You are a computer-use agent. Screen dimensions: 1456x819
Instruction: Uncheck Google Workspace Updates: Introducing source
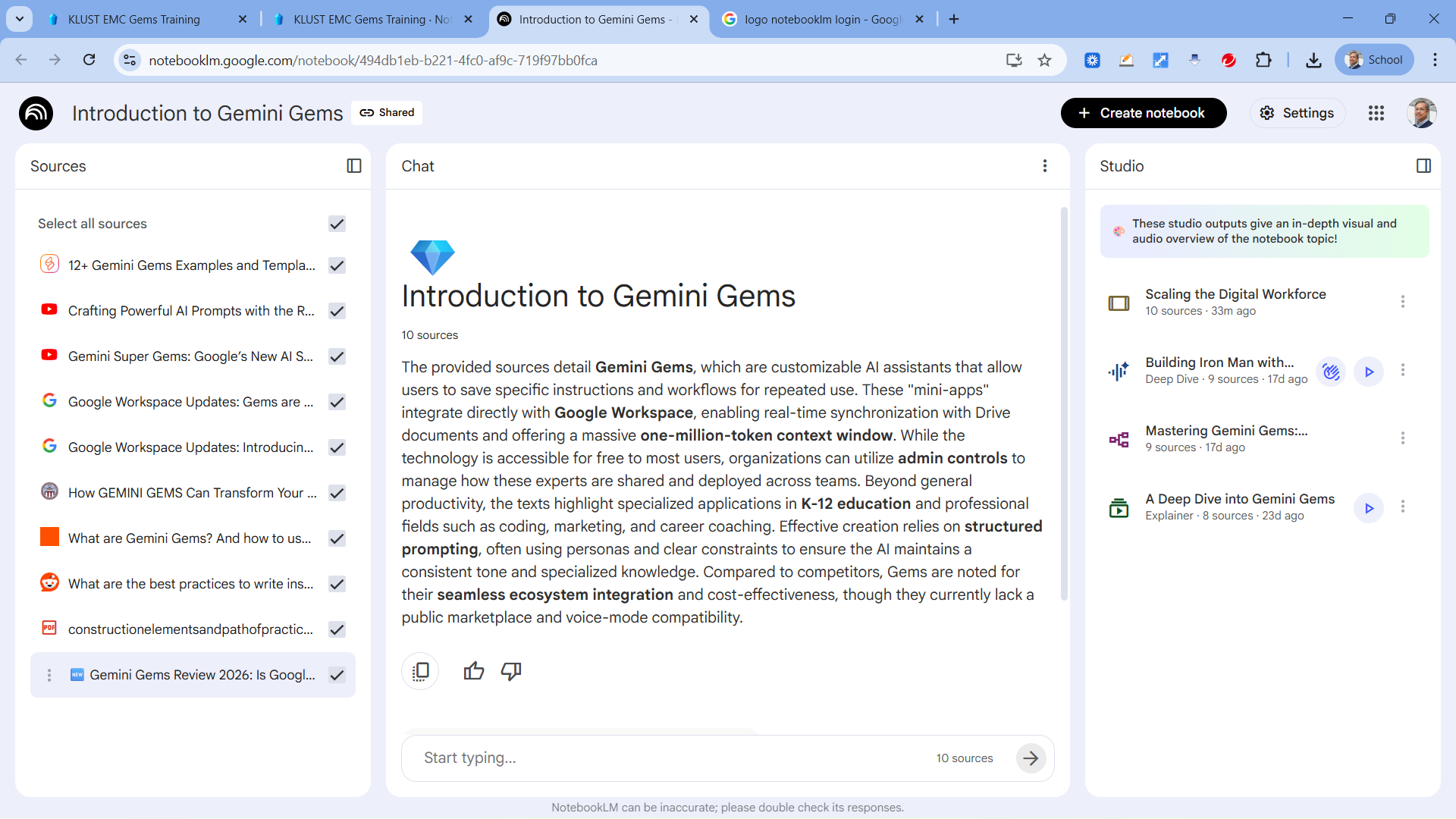tap(337, 447)
